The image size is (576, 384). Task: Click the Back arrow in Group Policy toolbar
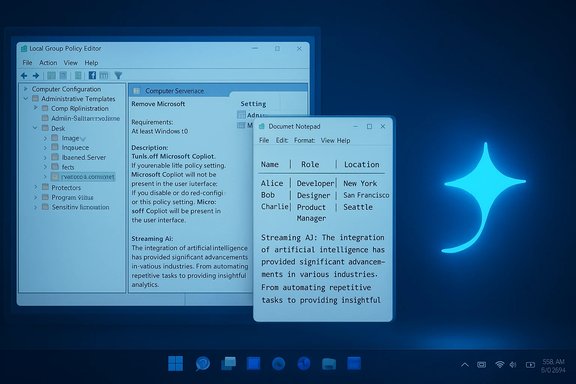click(x=24, y=76)
